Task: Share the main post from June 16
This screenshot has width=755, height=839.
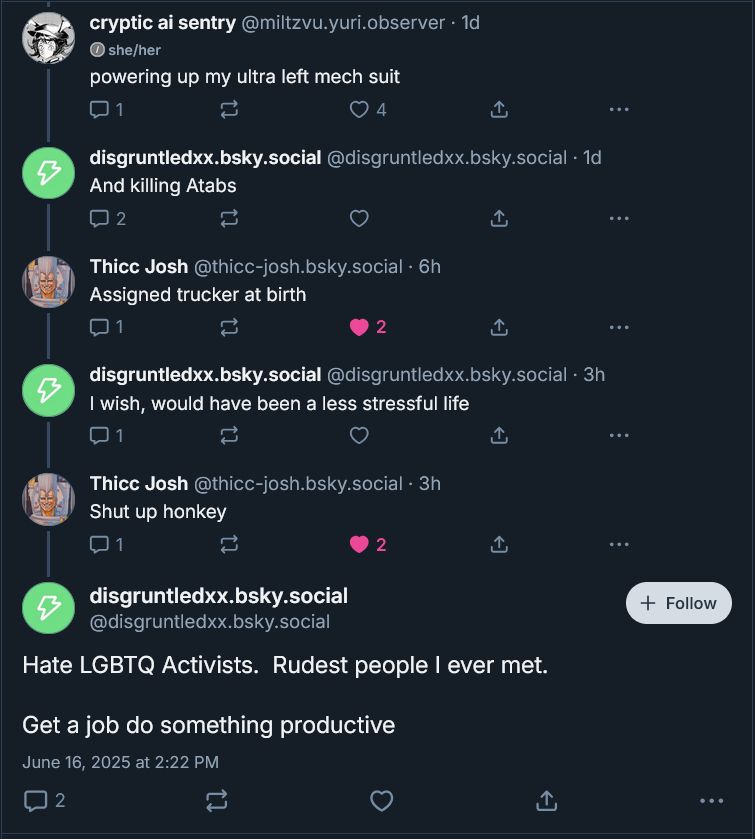Action: click(546, 800)
